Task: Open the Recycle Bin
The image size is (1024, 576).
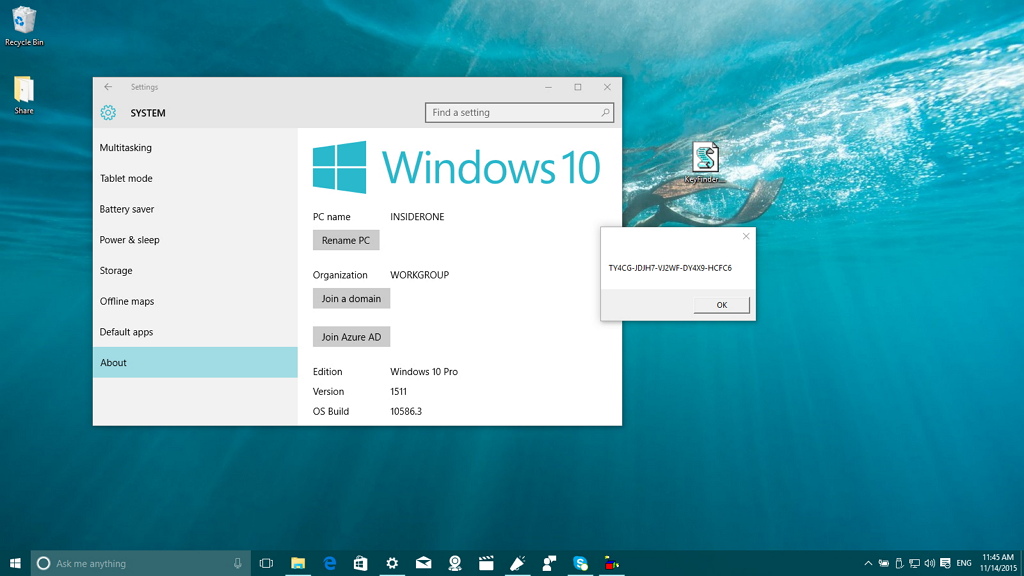Action: pos(23,22)
